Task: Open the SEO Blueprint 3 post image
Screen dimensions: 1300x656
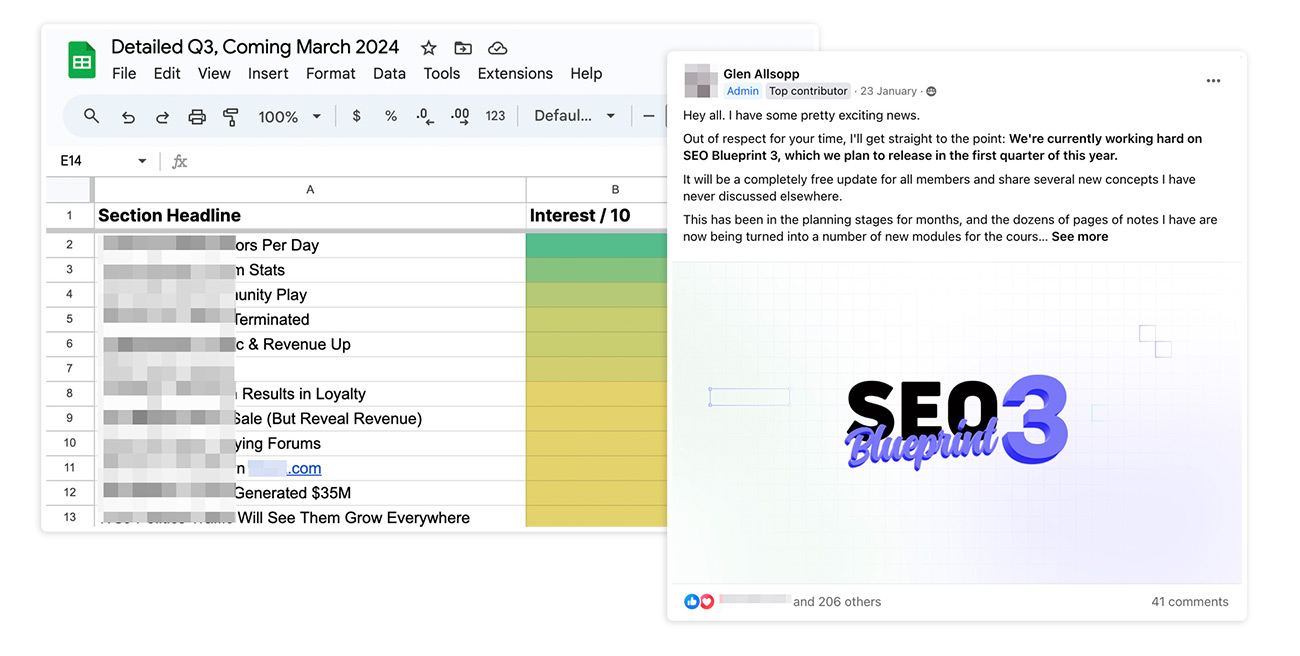Action: 956,422
